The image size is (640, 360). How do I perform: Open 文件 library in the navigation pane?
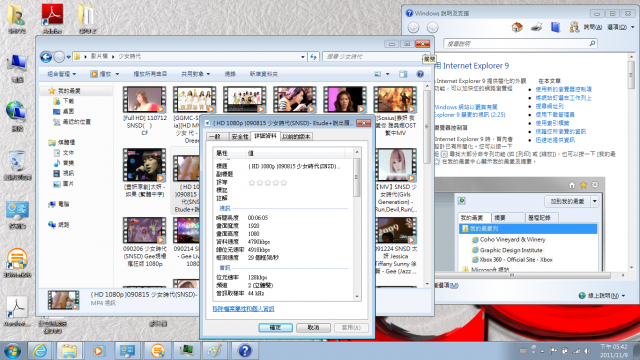point(68,153)
